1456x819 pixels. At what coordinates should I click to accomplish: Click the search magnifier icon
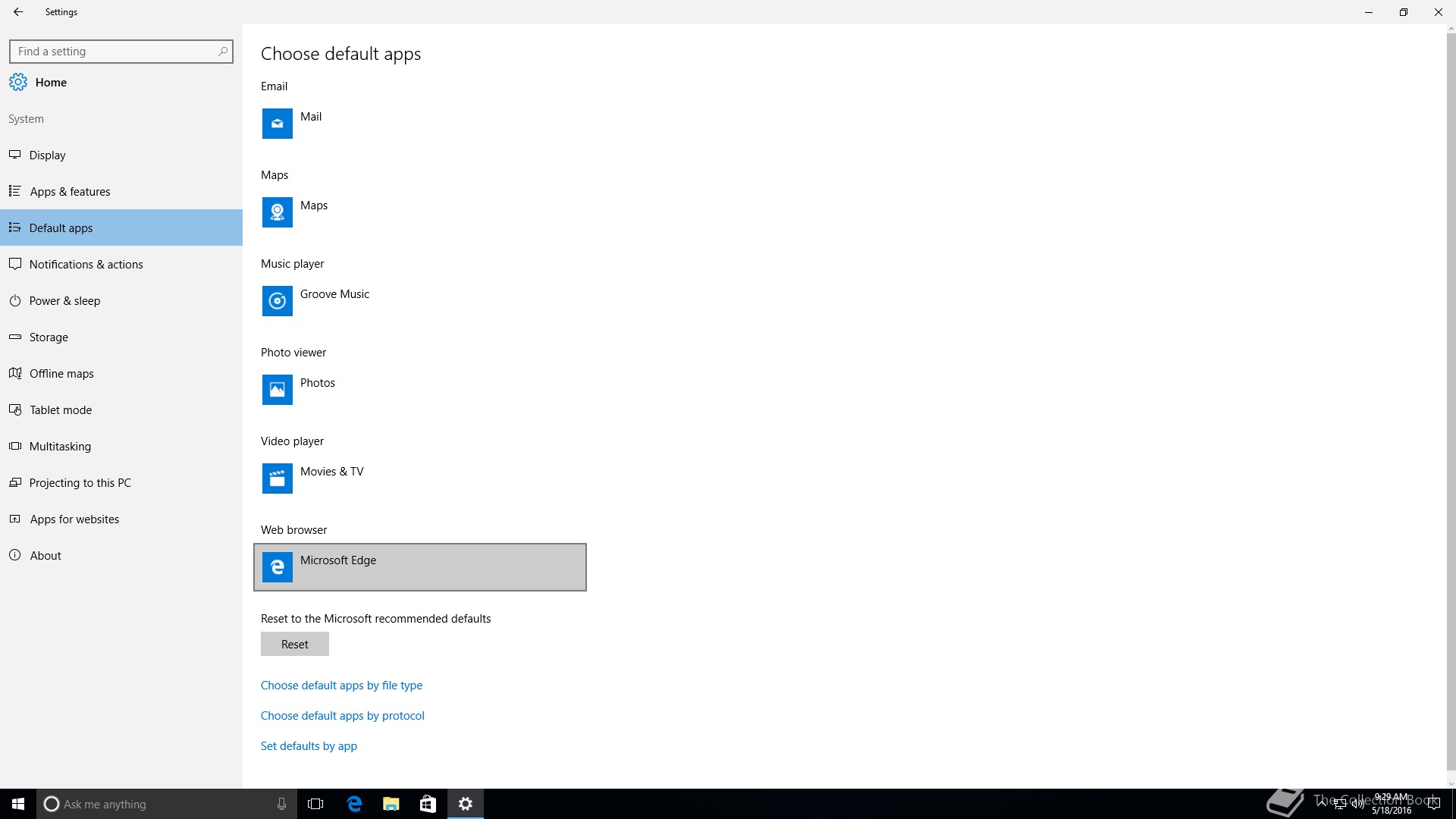point(222,52)
